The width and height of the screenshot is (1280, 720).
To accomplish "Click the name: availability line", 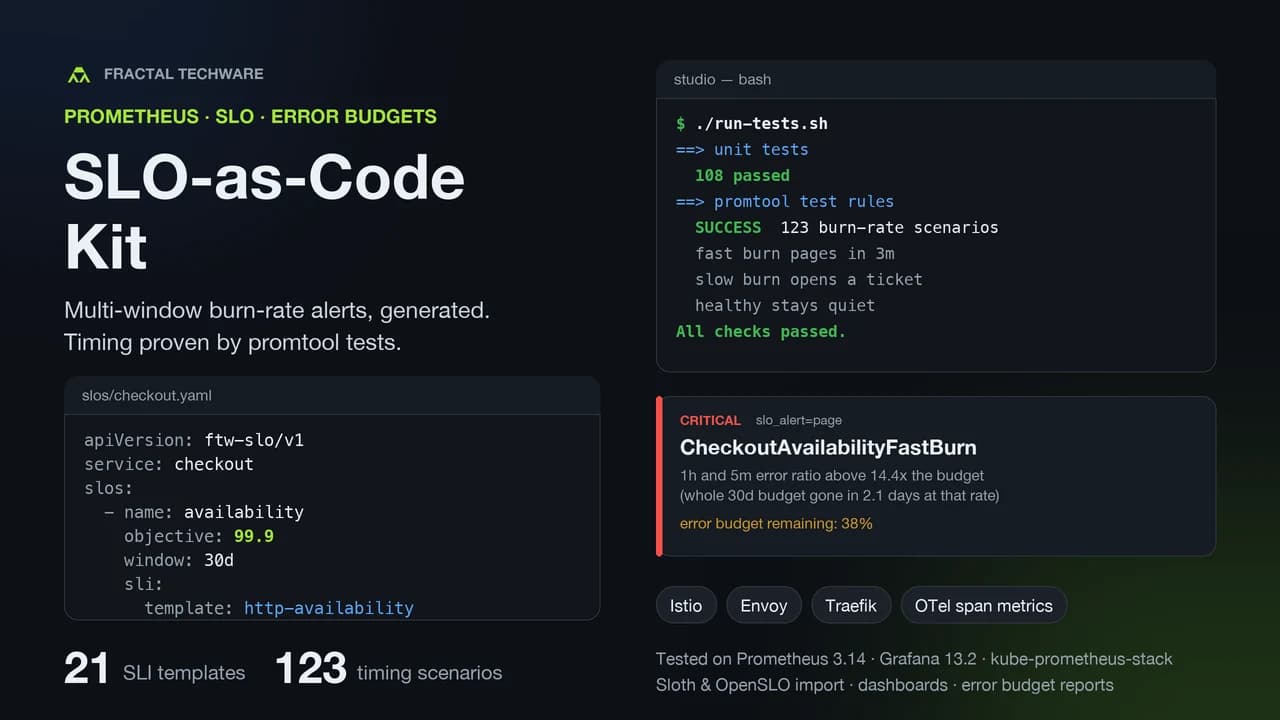I will point(204,512).
